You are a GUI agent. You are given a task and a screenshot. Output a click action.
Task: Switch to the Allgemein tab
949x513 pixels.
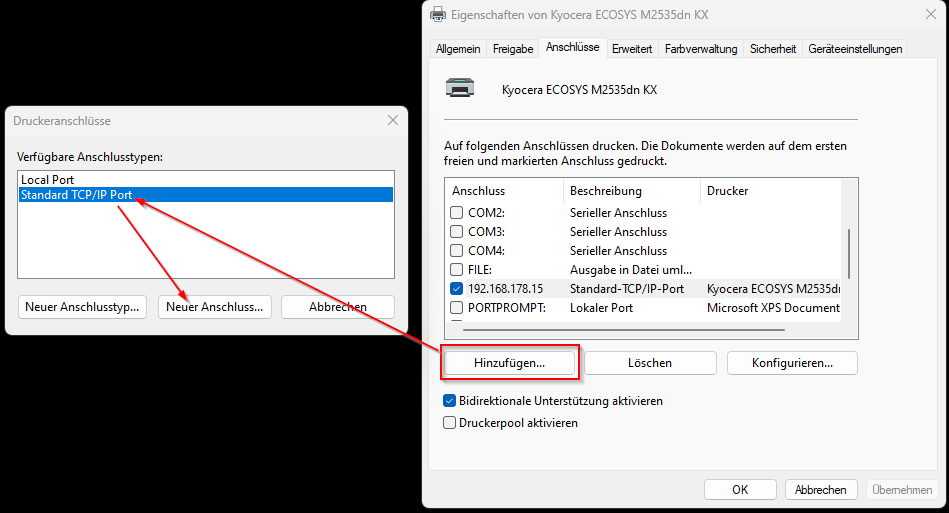coord(458,49)
